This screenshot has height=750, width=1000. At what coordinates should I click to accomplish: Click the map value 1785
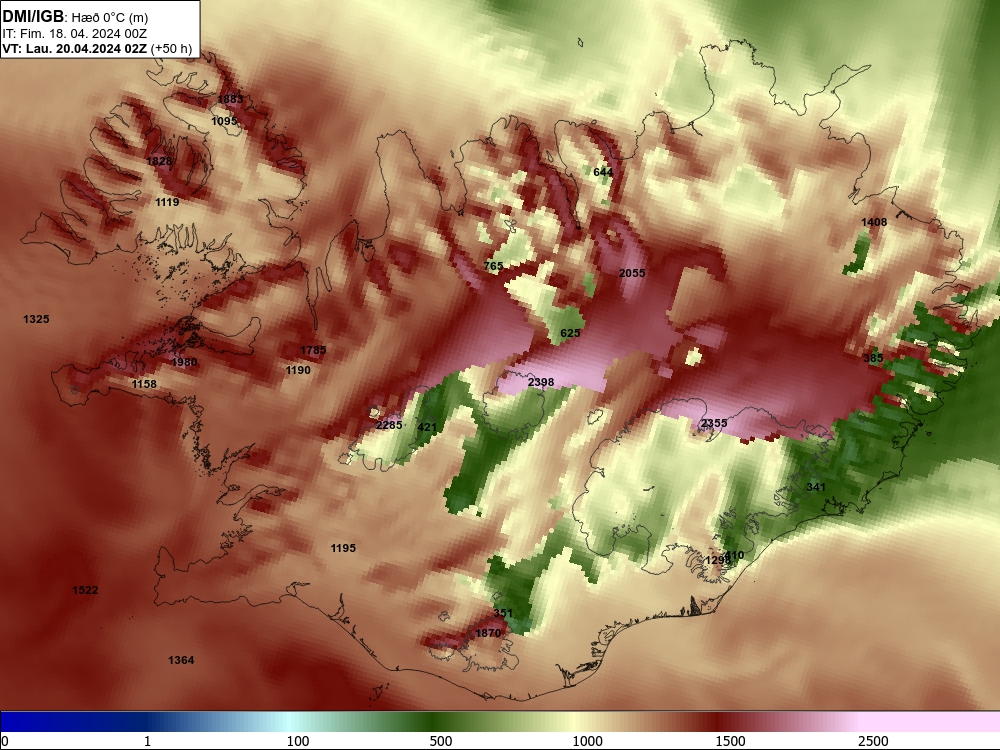[313, 350]
